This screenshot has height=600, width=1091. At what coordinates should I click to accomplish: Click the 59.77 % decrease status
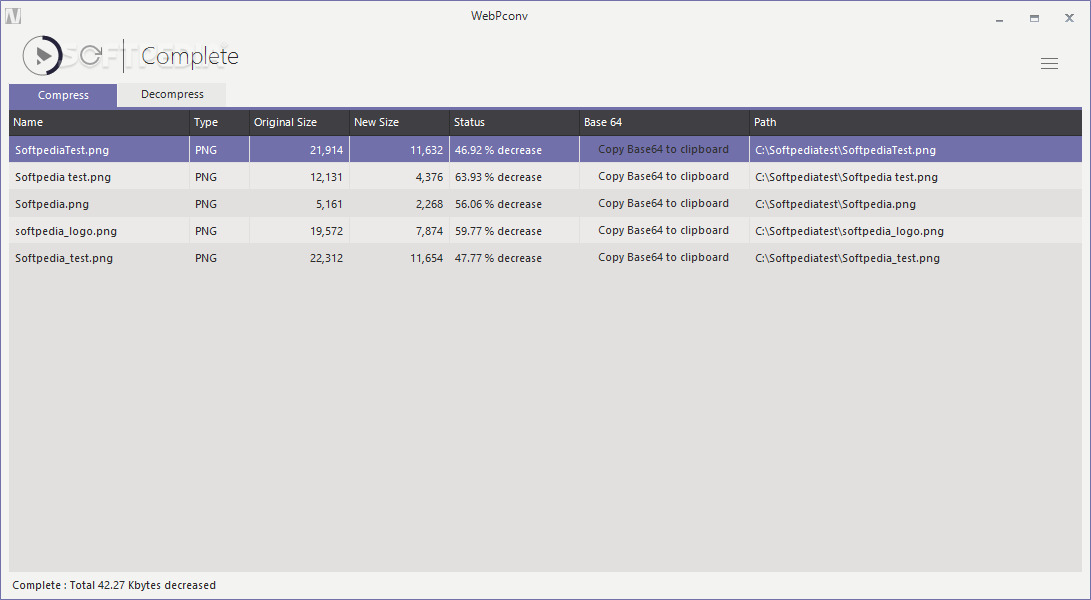(498, 231)
